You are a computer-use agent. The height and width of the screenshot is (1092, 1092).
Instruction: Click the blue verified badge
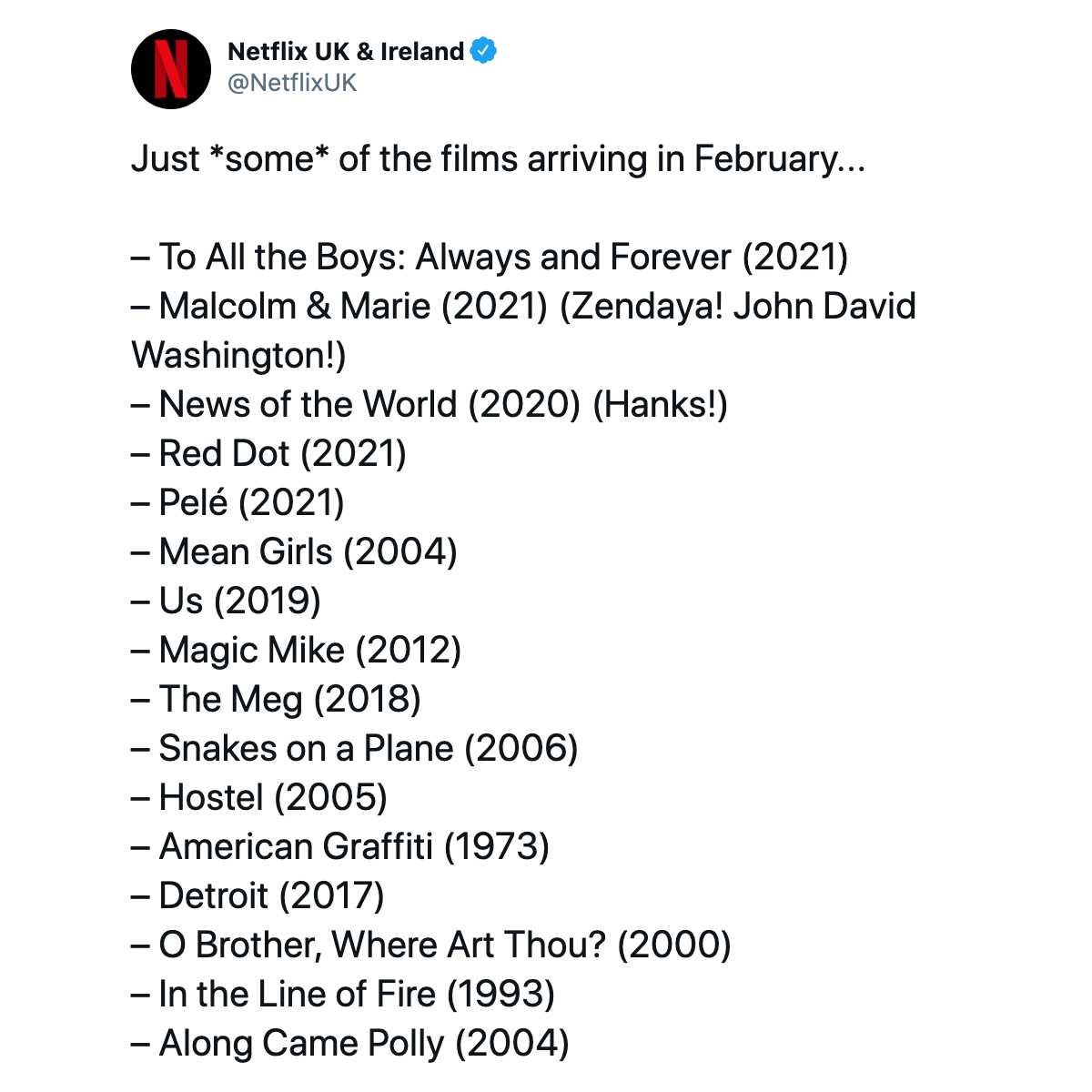click(483, 51)
